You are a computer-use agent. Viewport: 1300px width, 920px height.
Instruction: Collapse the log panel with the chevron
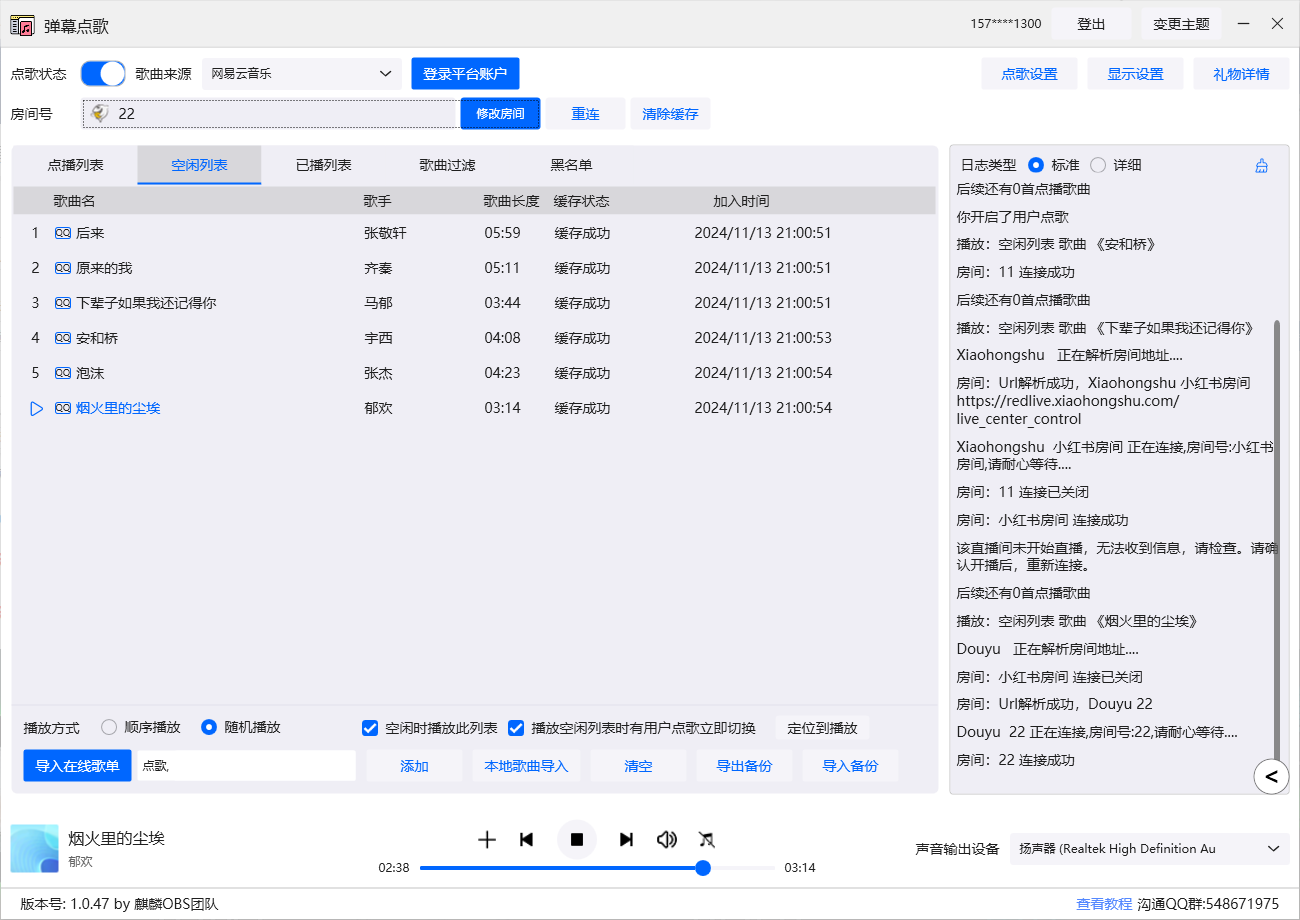tap(1271, 776)
